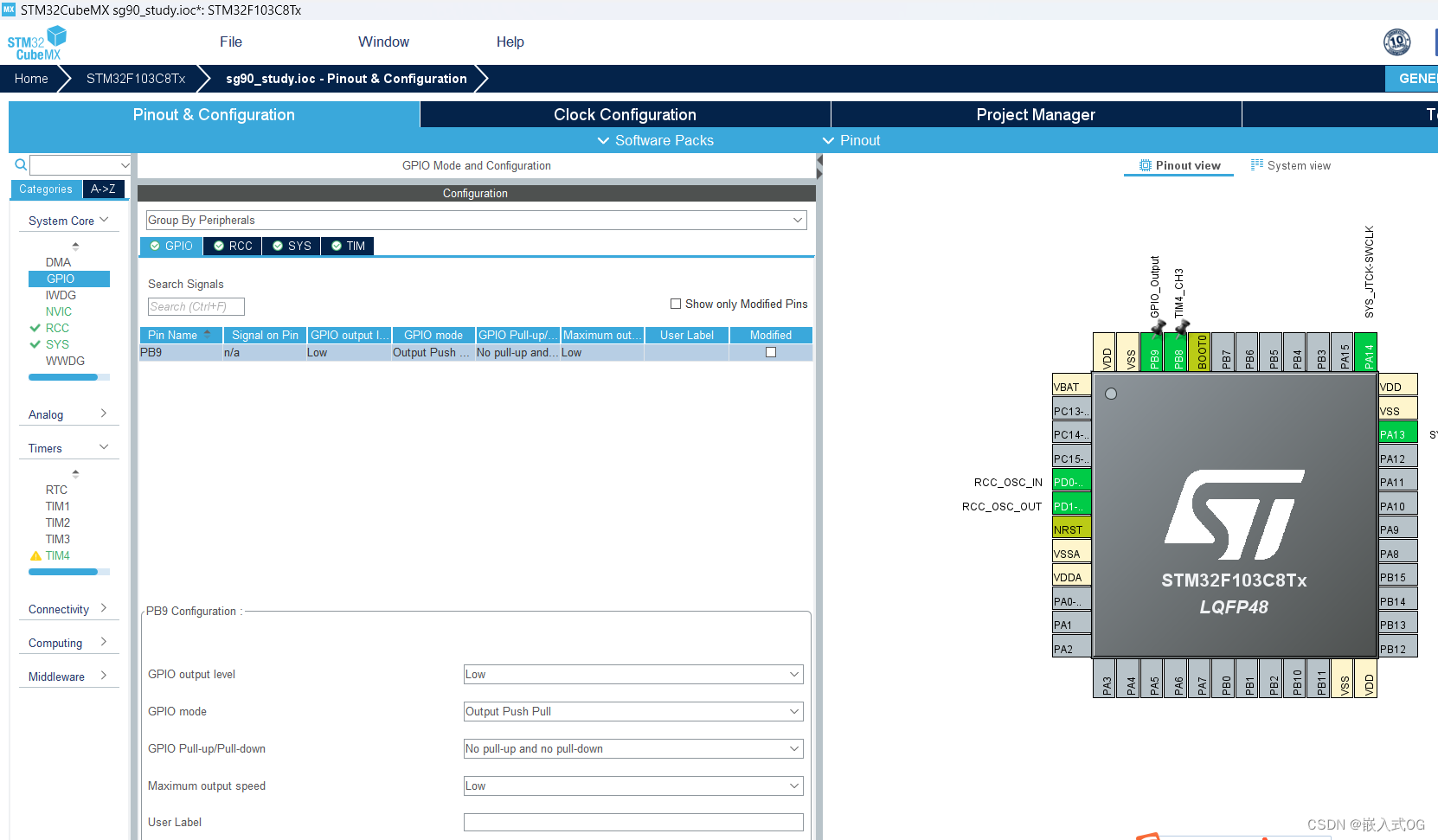Expand the Pinout dropdown menu

(x=851, y=140)
